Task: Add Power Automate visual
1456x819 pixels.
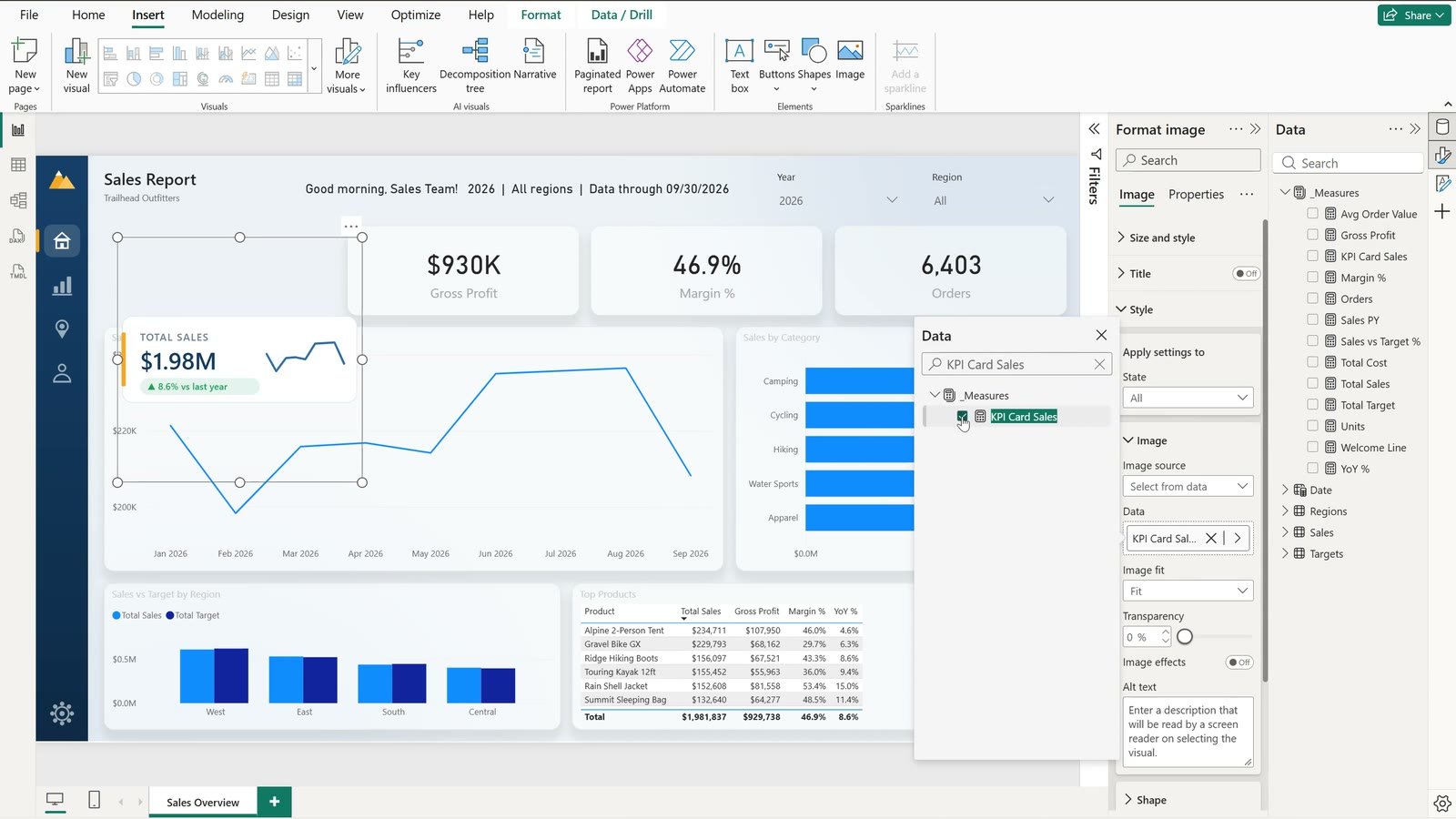Action: [x=682, y=66]
